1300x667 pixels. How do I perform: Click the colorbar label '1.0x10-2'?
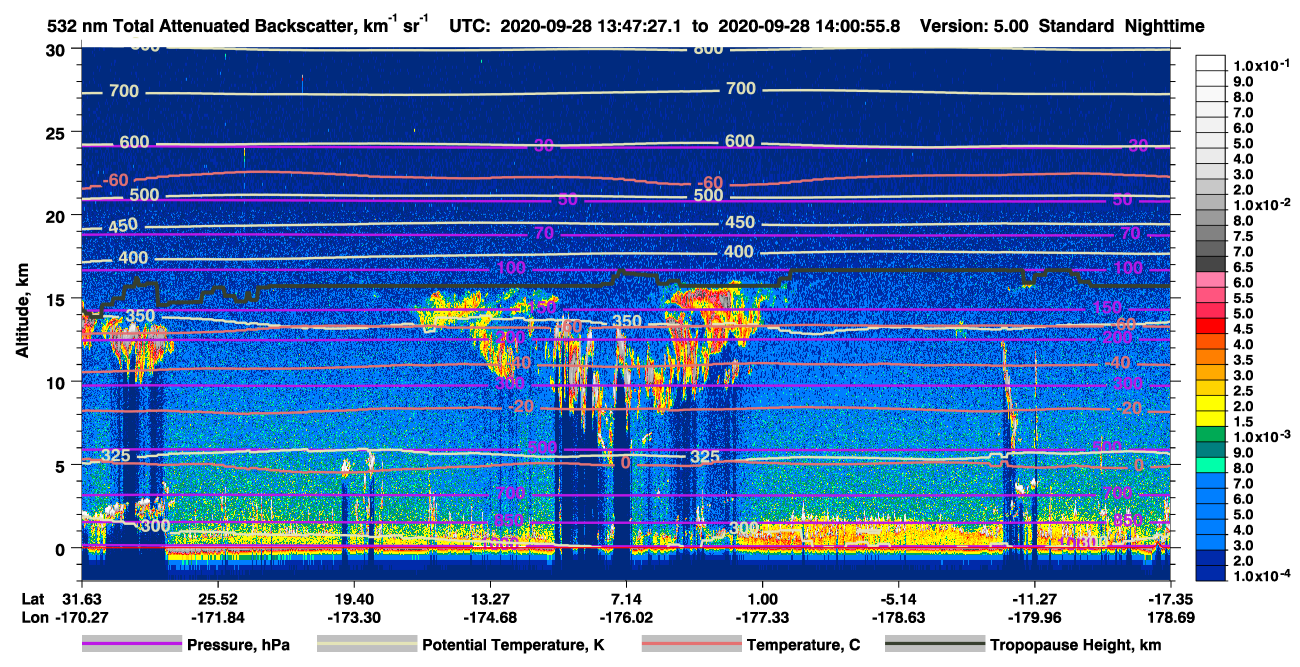[x=1261, y=204]
